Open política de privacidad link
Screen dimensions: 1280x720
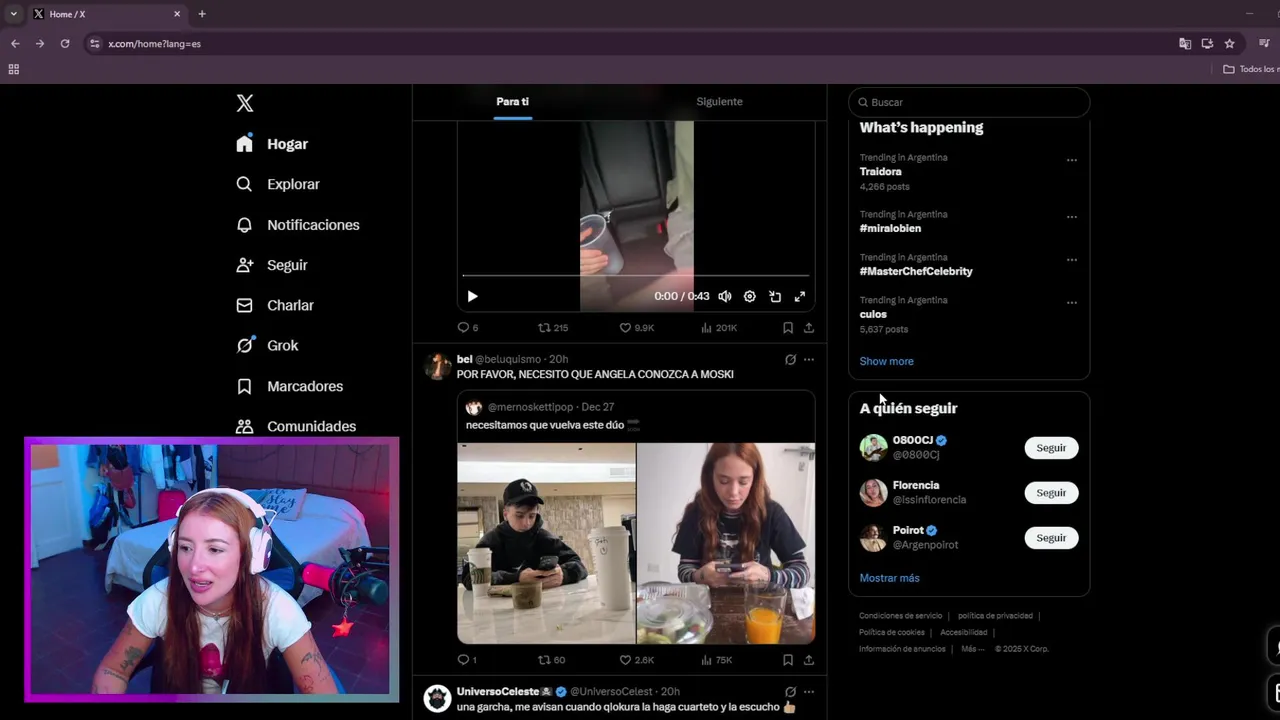point(995,616)
